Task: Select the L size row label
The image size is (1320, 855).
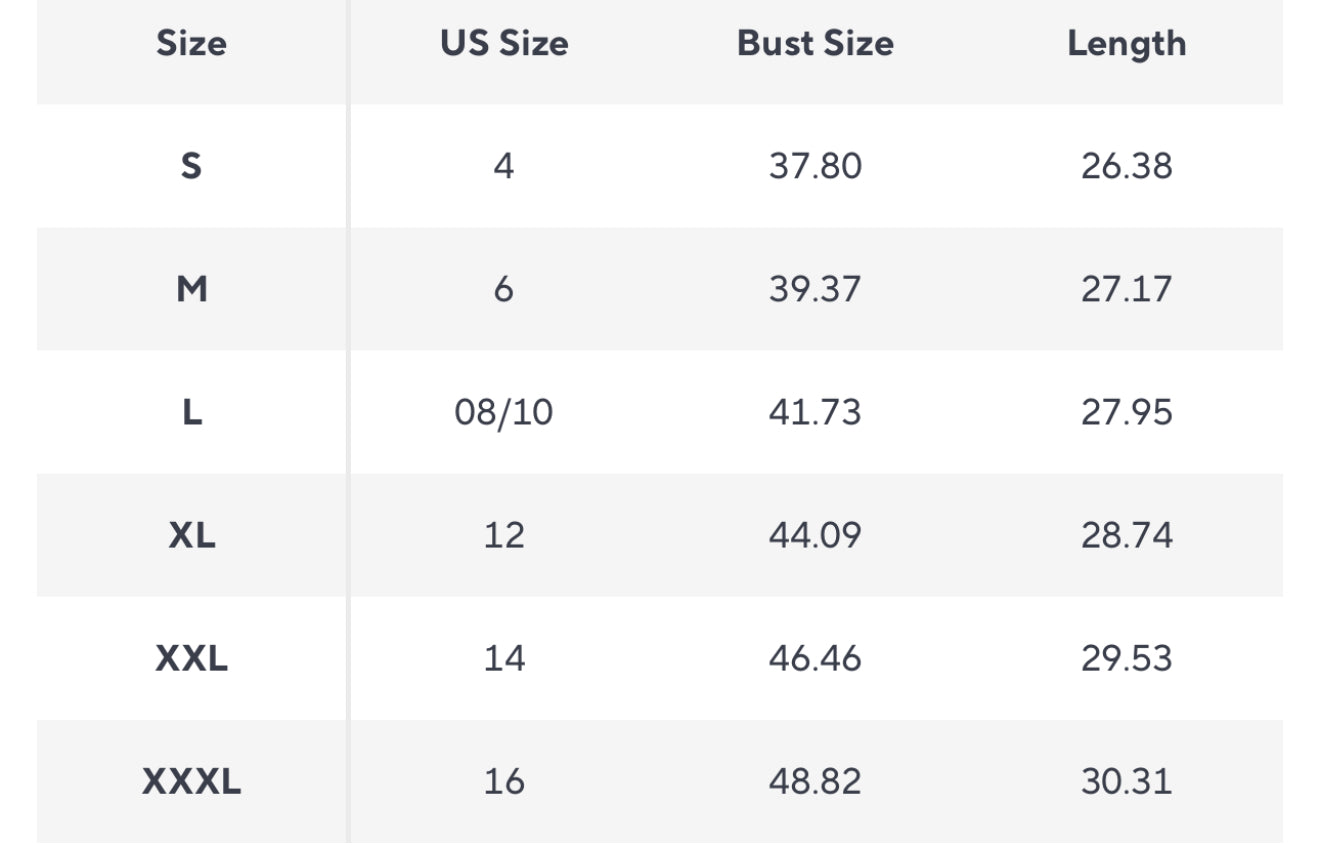Action: [x=191, y=412]
